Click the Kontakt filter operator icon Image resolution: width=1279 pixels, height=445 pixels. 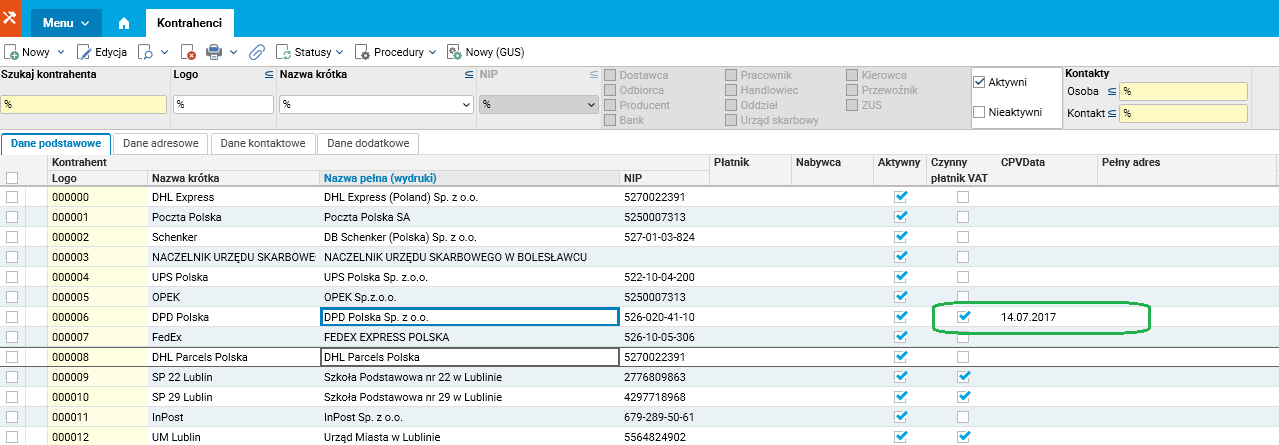(1111, 113)
